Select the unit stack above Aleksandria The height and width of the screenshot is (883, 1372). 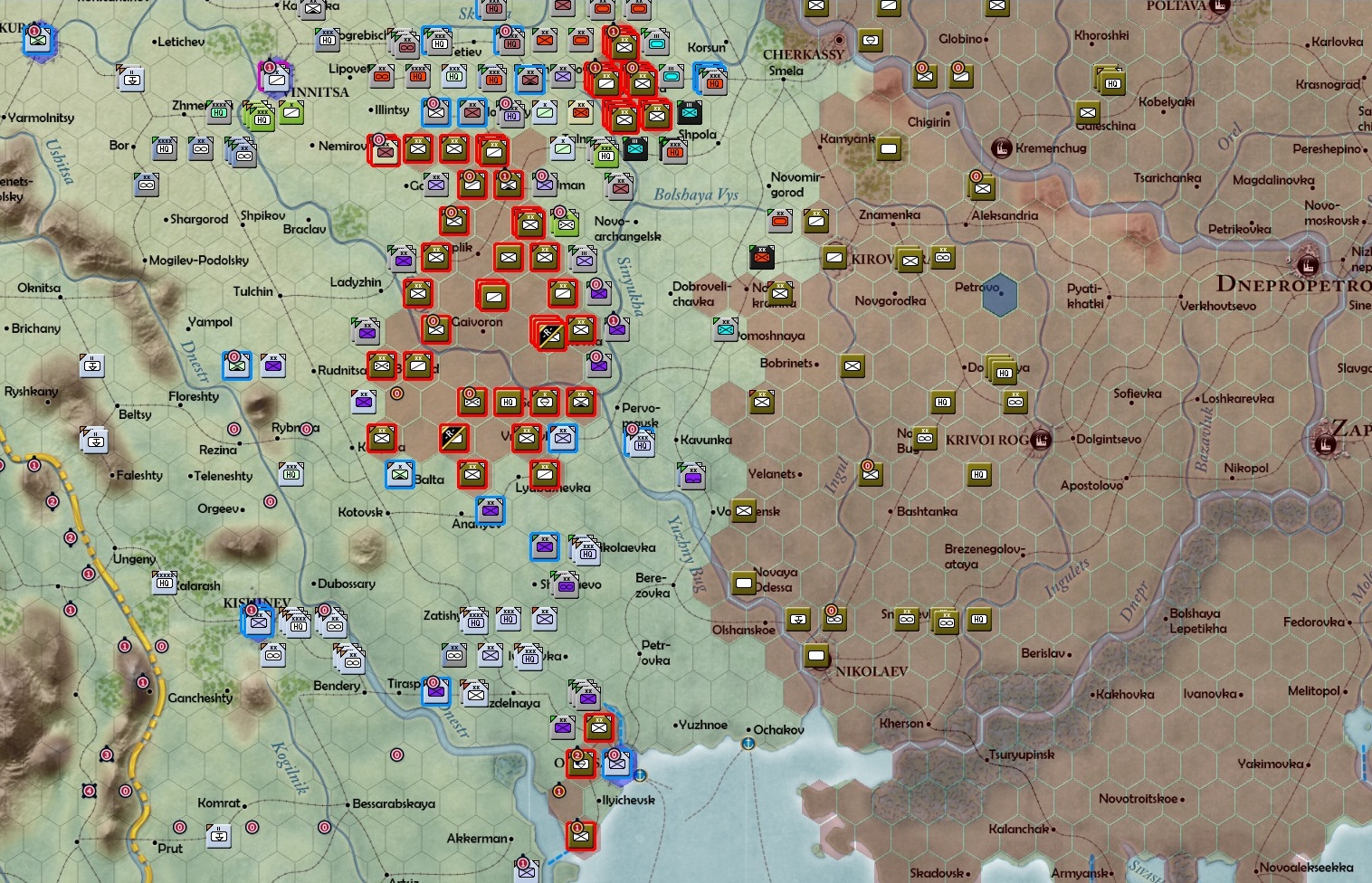pos(981,187)
